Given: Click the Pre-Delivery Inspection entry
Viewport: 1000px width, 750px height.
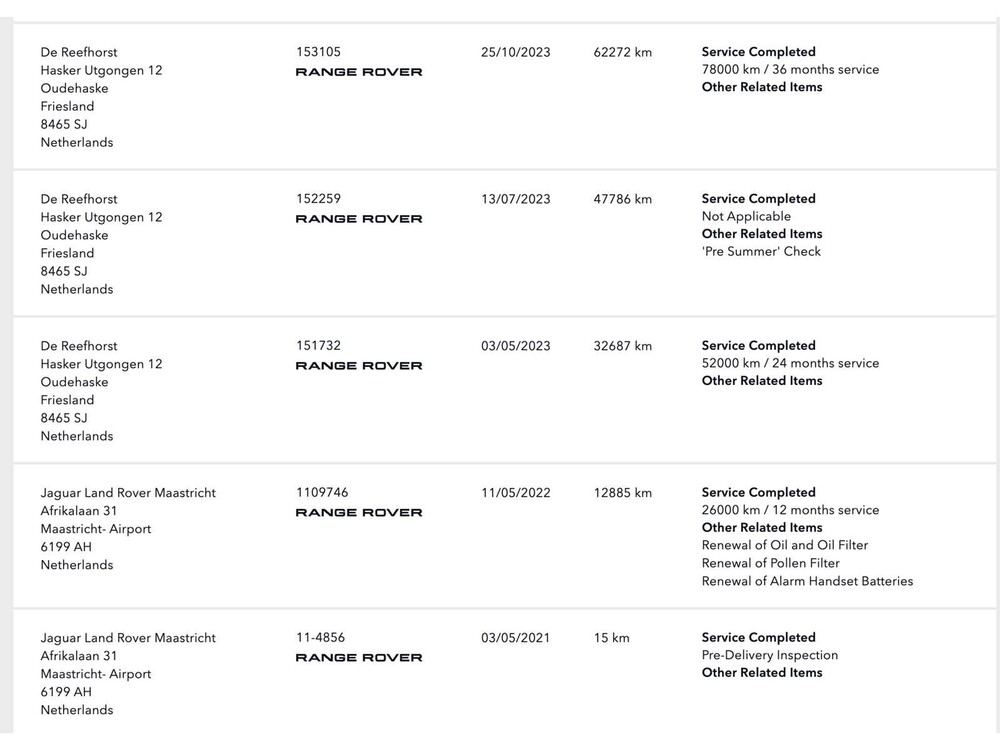Looking at the screenshot, I should (x=770, y=655).
